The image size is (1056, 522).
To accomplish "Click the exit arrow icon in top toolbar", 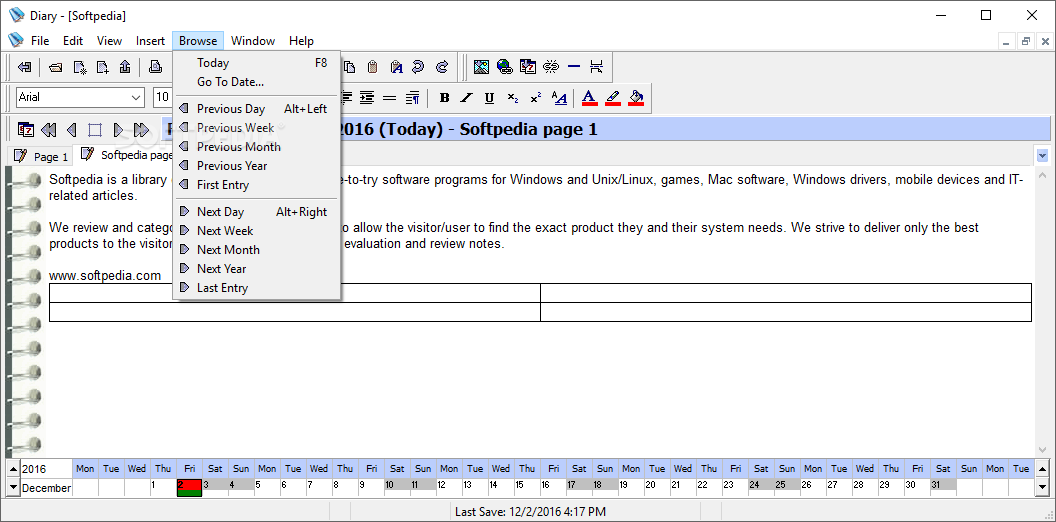I will [25, 67].
